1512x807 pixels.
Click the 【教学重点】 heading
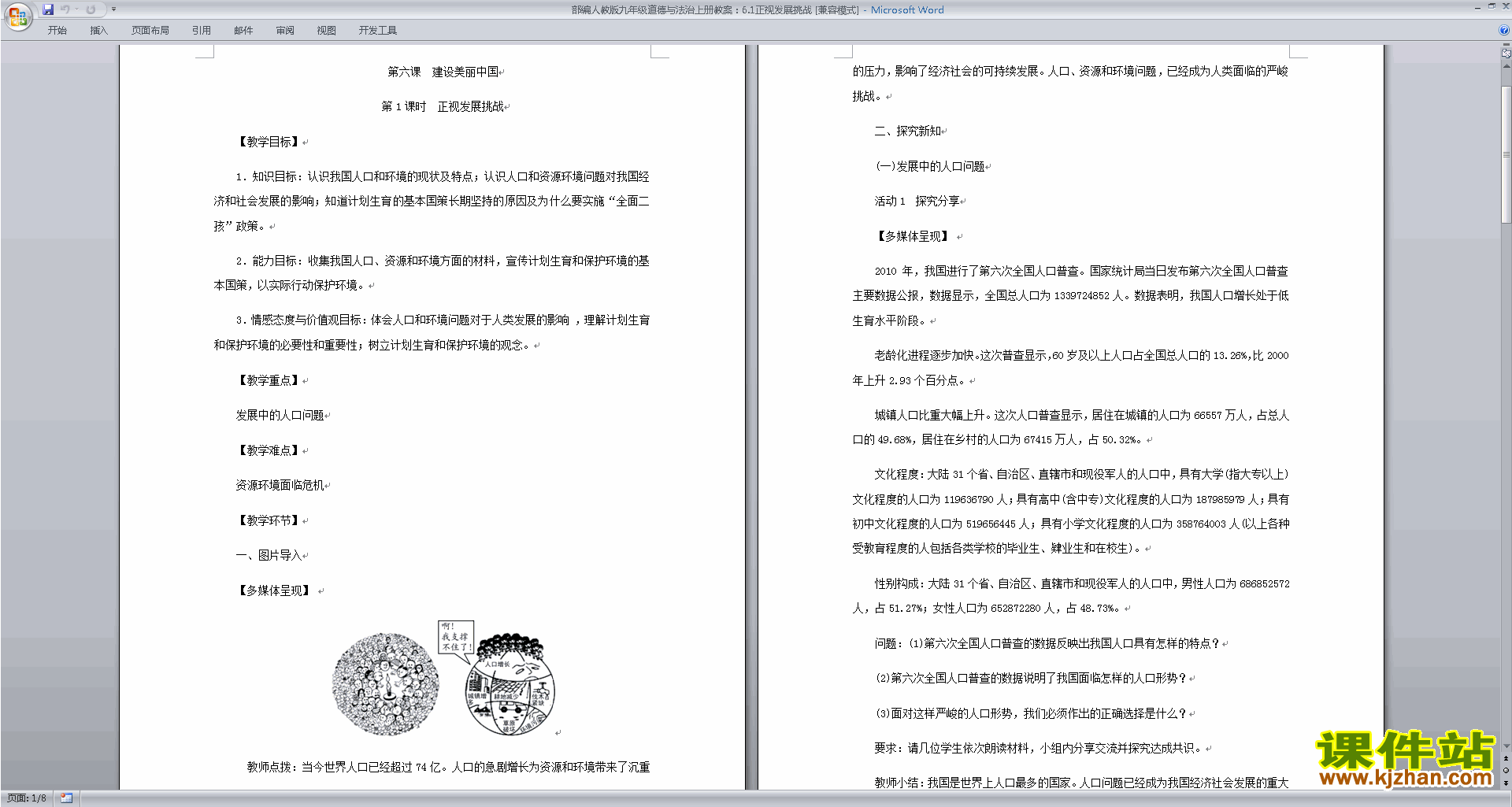269,380
